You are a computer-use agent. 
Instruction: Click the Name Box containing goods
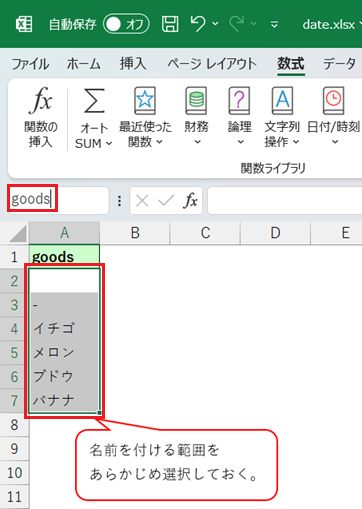[x=58, y=200]
